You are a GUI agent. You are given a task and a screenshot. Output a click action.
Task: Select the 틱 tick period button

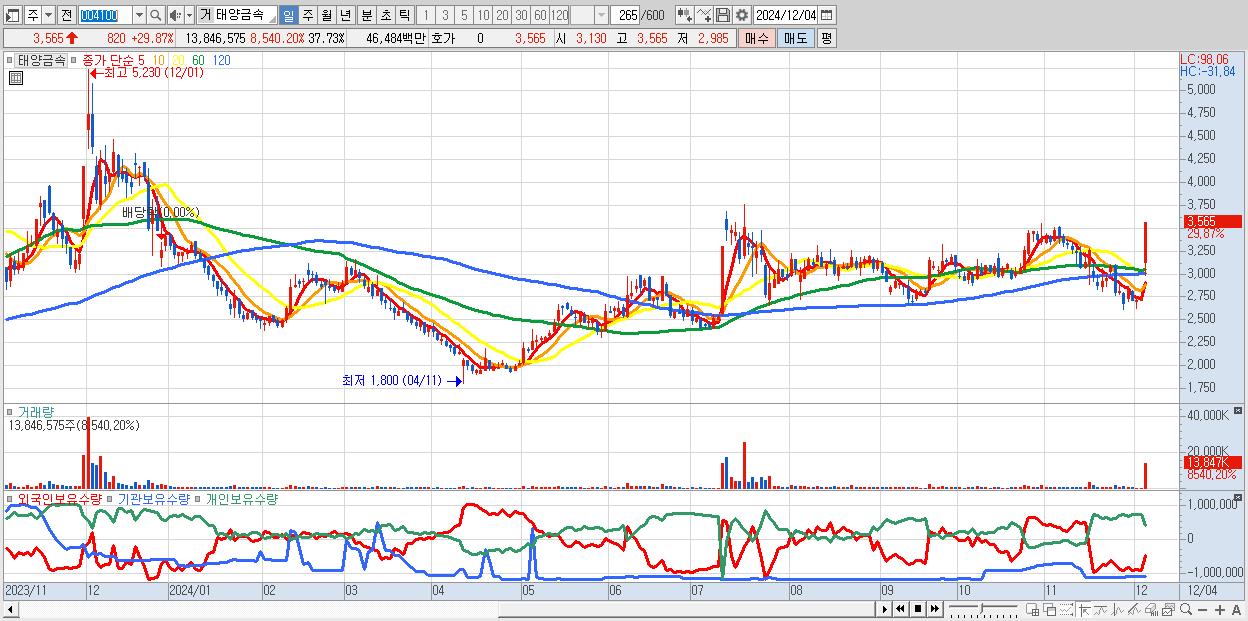coord(404,15)
